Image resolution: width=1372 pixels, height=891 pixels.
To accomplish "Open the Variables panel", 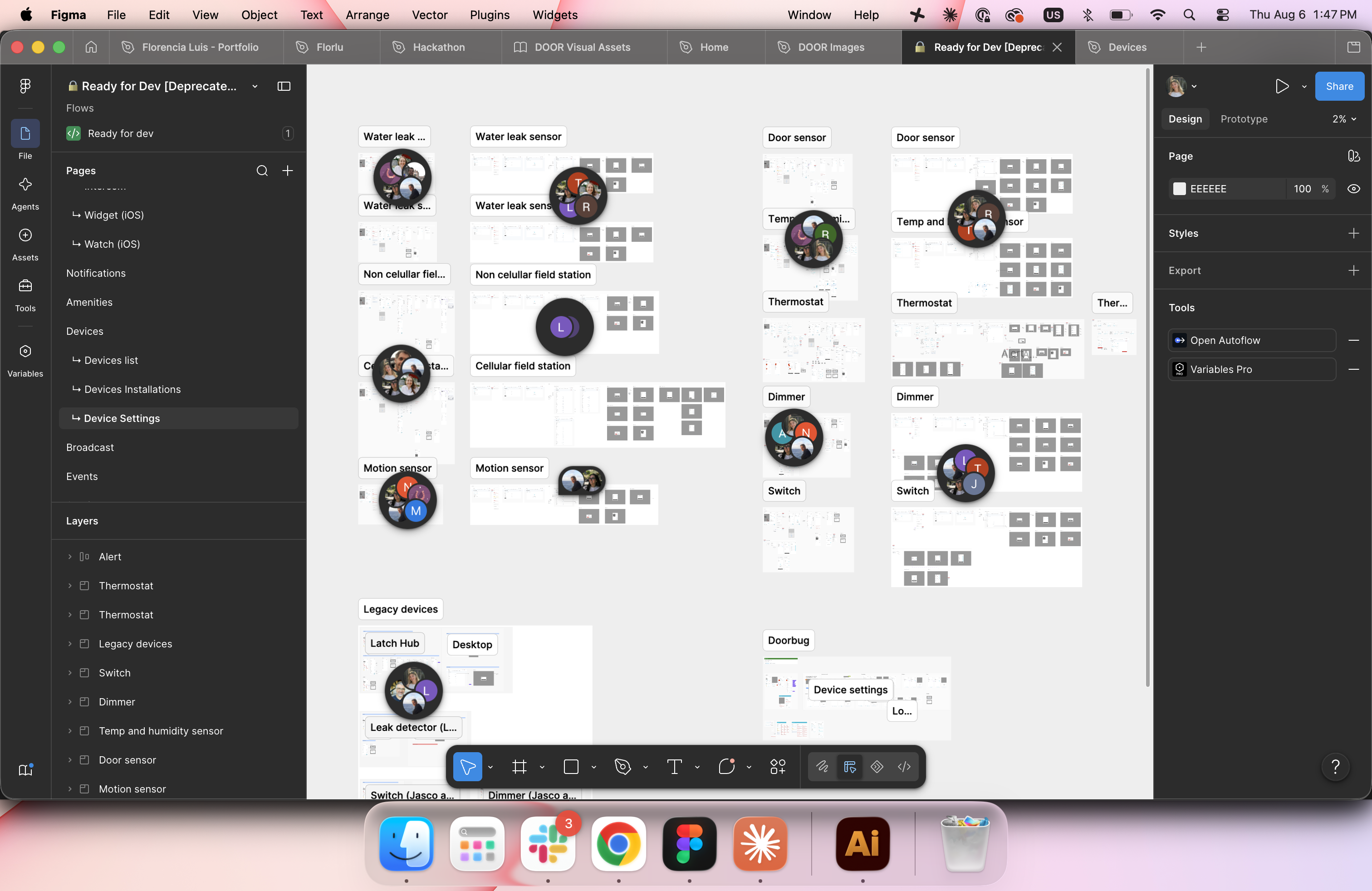I will [25, 360].
